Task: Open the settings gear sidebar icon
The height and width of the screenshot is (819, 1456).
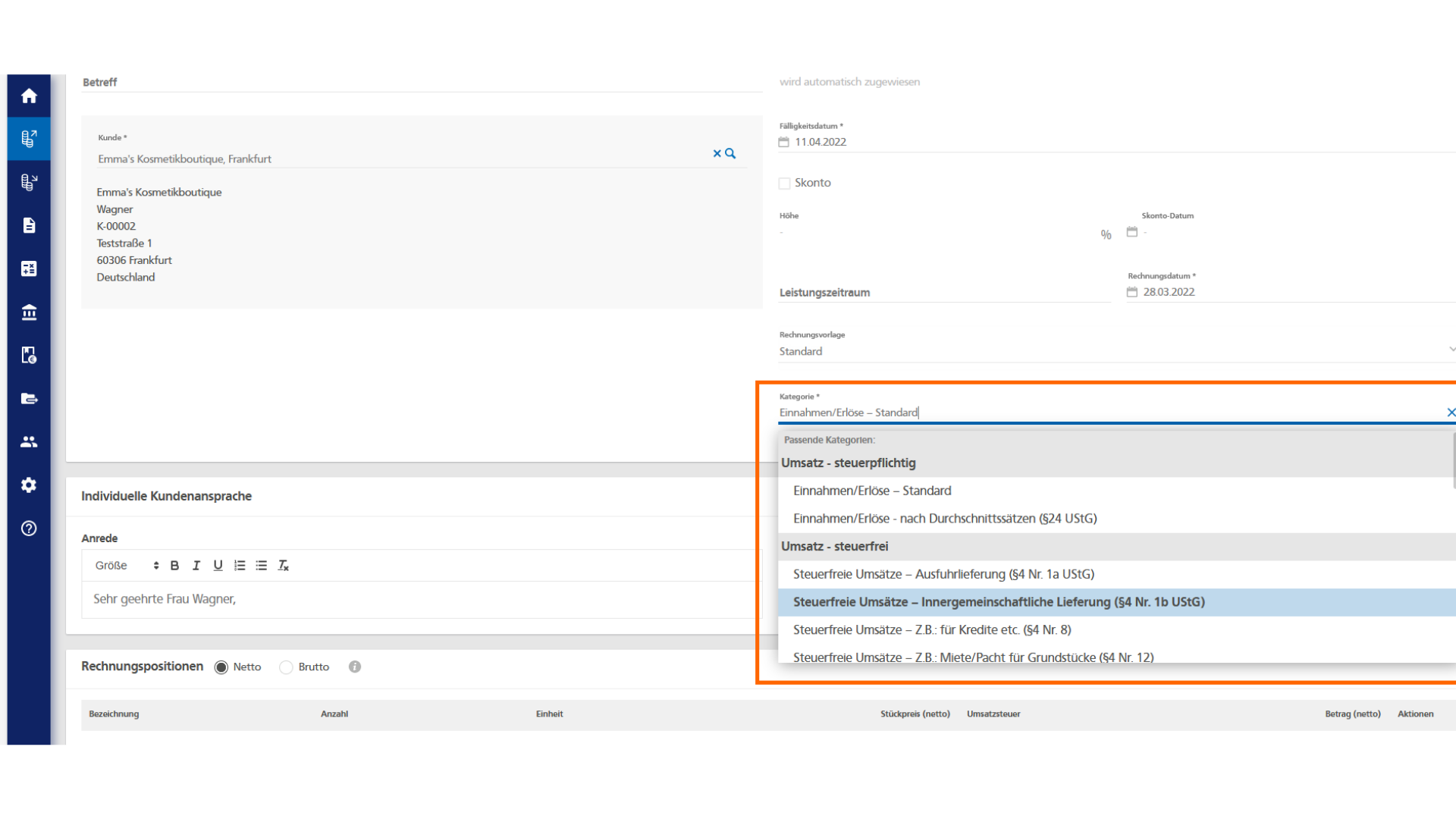Action: click(x=29, y=485)
